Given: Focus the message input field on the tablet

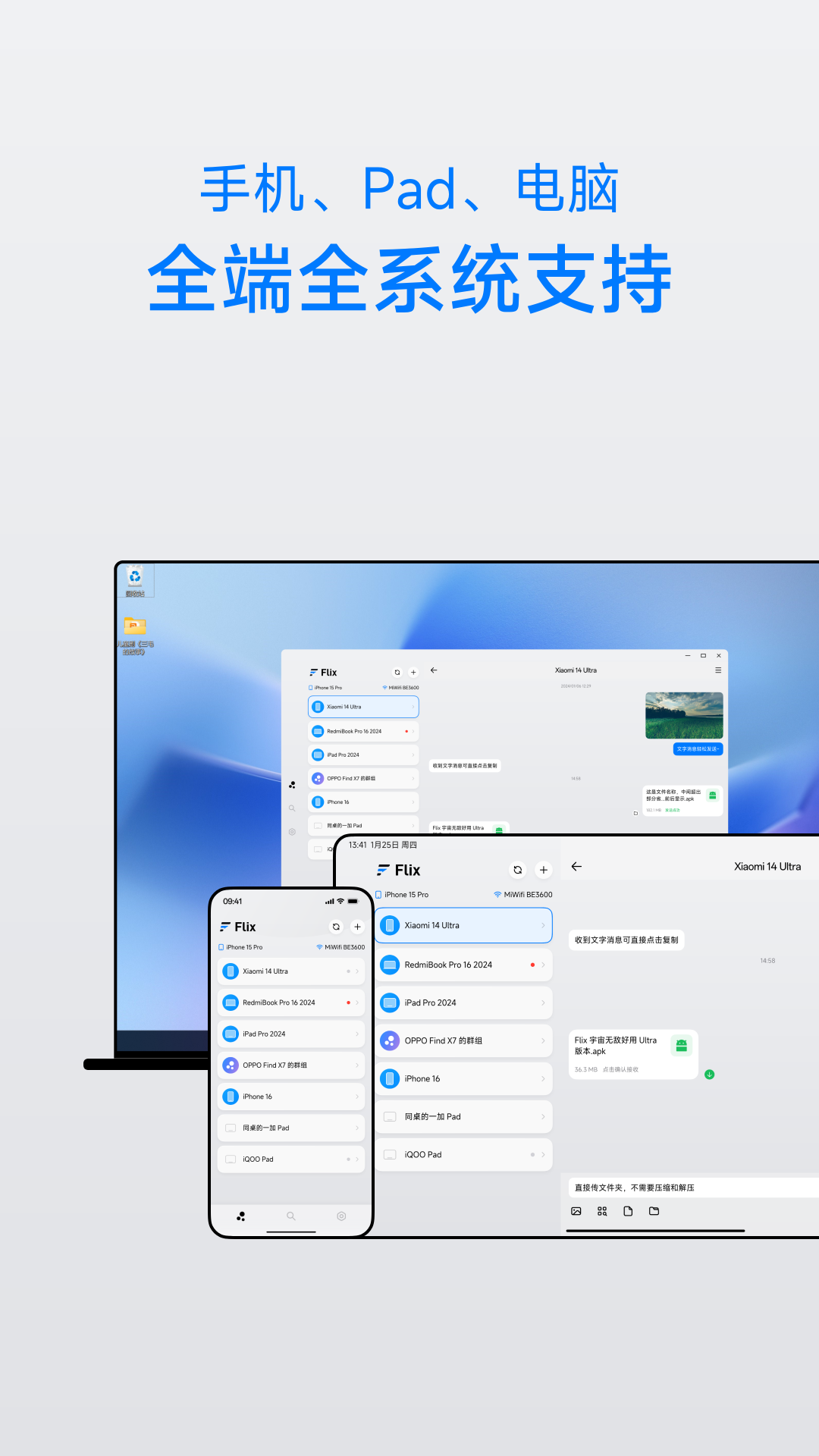Looking at the screenshot, I should coord(694,1188).
